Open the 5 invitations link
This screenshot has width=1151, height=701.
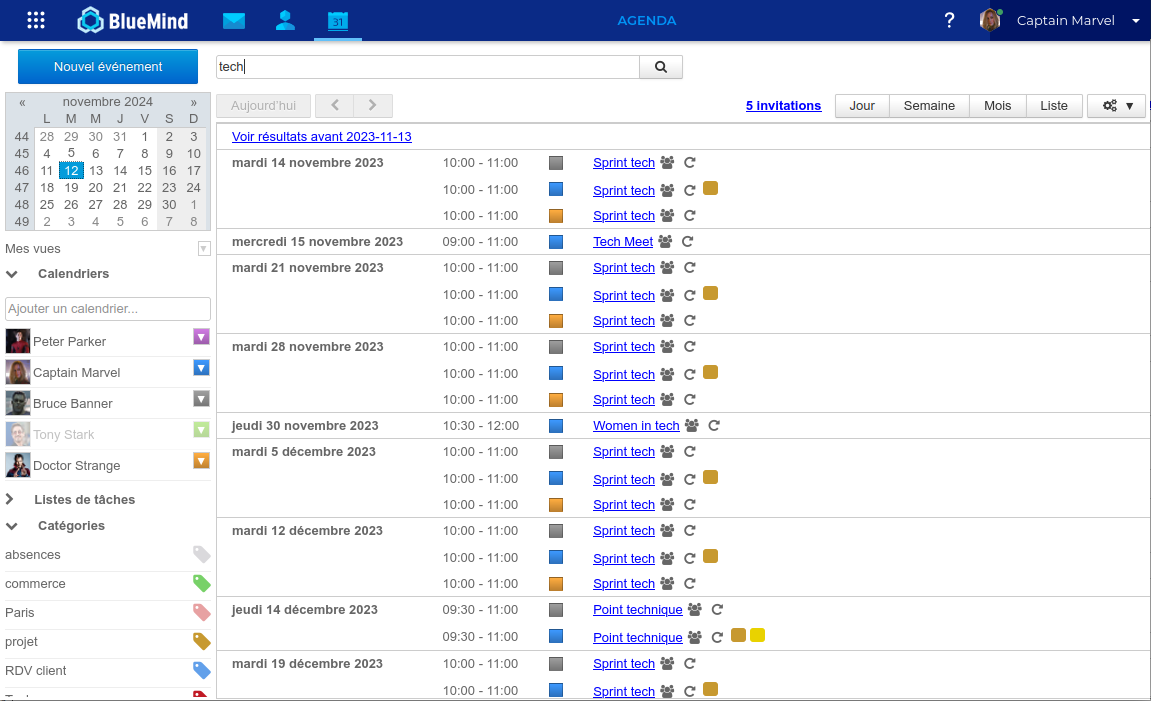[x=783, y=106]
